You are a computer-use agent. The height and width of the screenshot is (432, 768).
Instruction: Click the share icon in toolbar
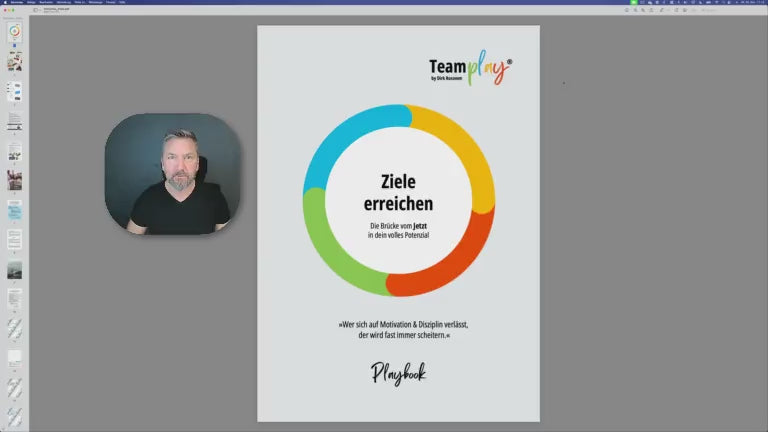tap(653, 10)
